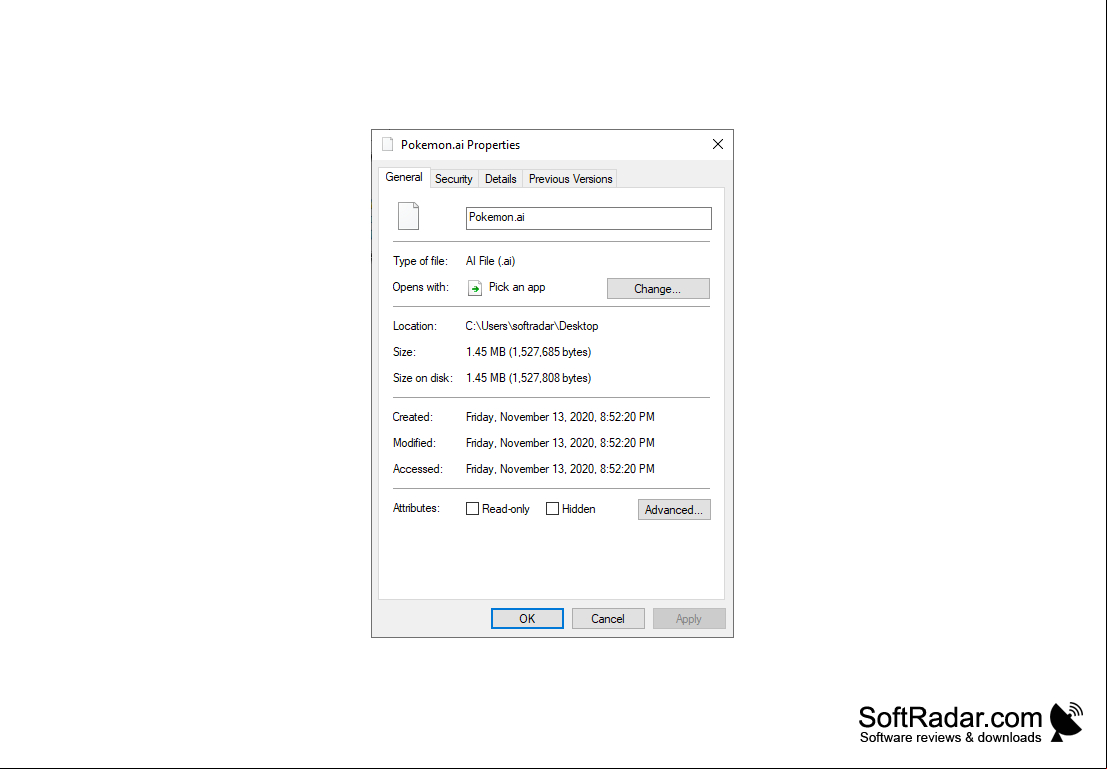
Task: Dismiss dialog with Cancel button
Action: [608, 619]
